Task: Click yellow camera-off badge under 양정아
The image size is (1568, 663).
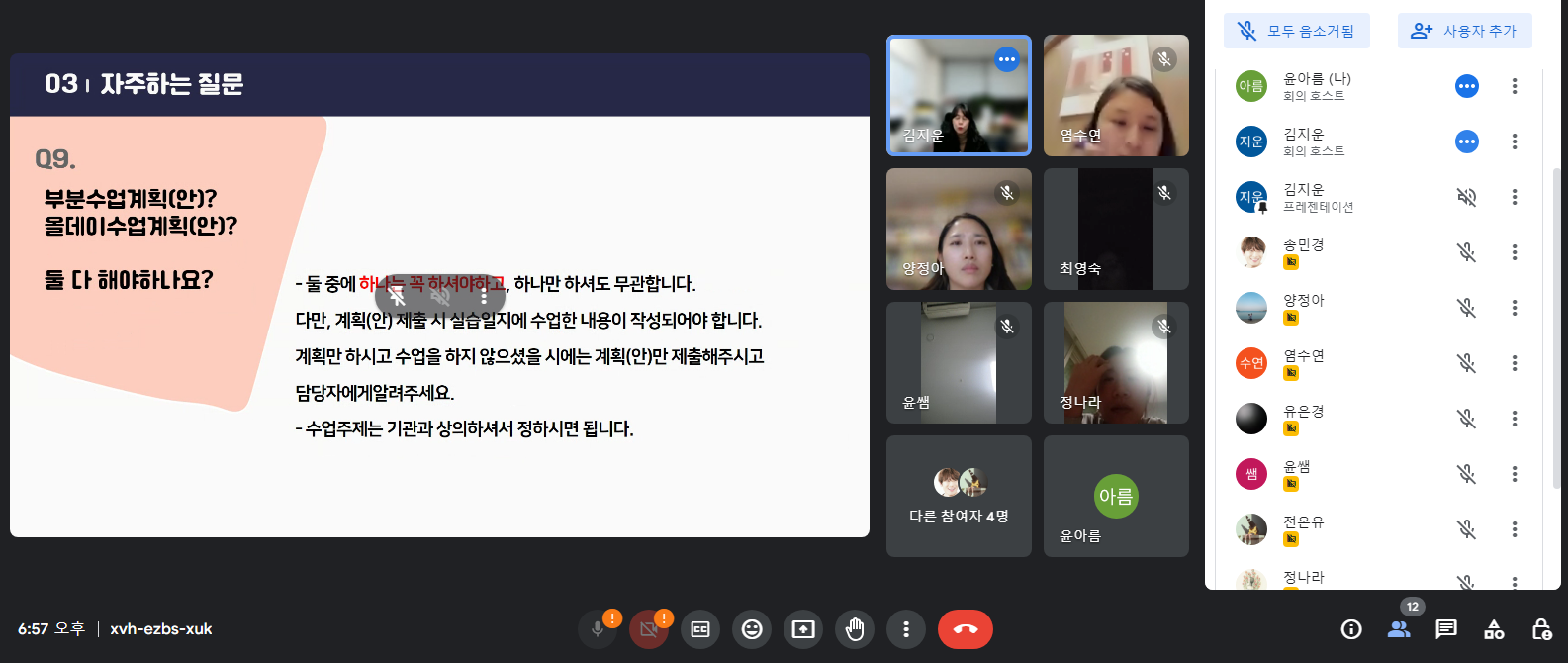Action: point(1291,319)
